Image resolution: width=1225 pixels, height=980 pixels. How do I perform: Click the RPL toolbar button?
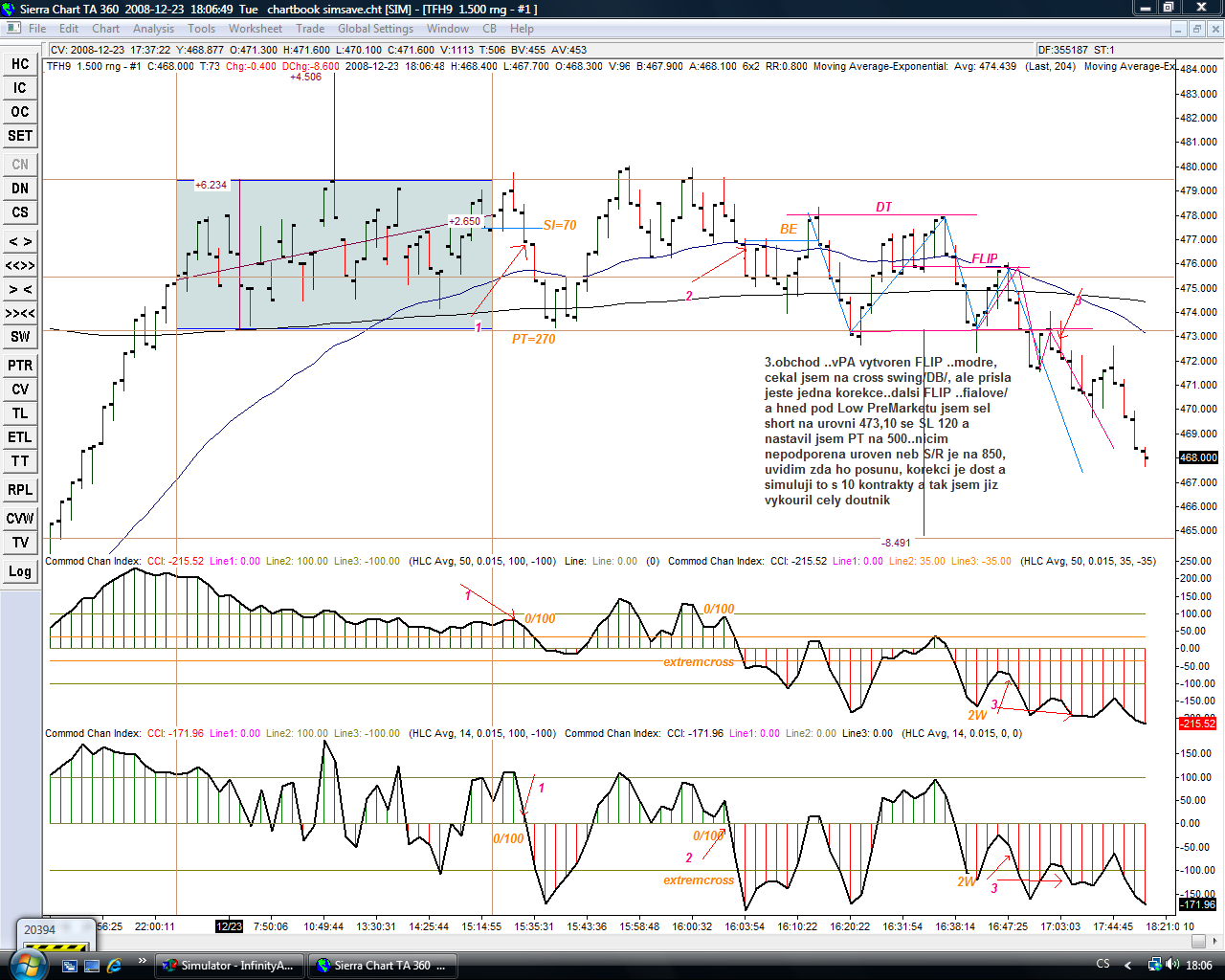point(20,490)
